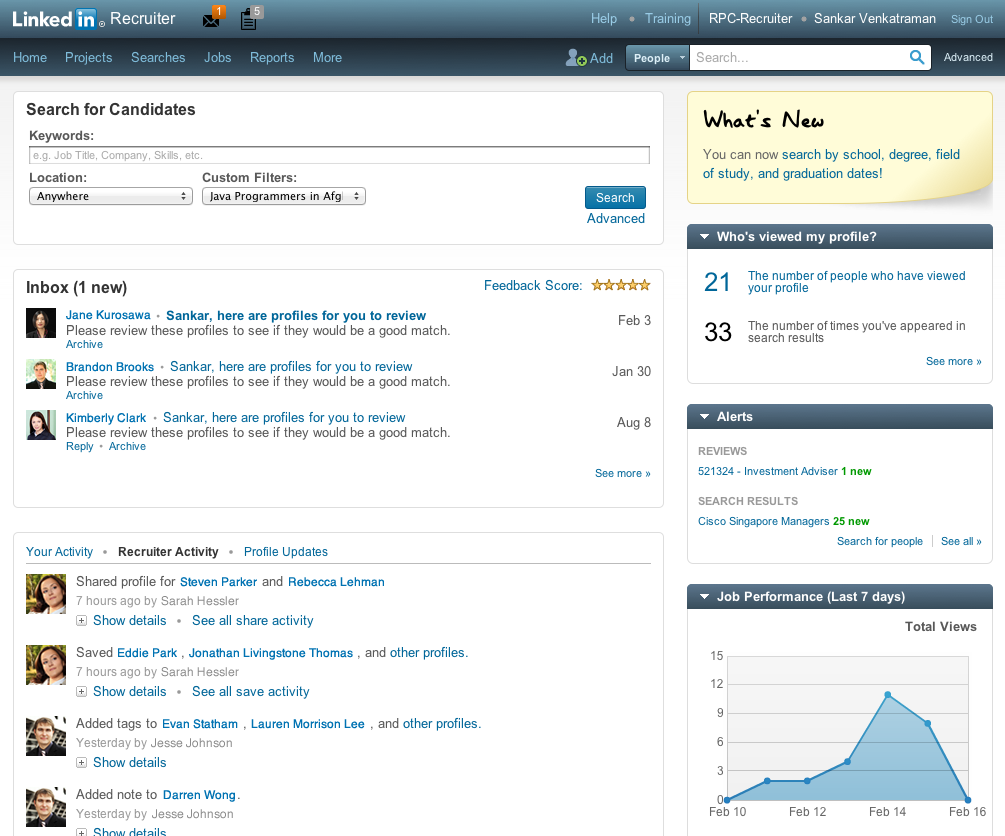The height and width of the screenshot is (836, 1005).
Task: Collapse the Alerts panel
Action: 703,417
